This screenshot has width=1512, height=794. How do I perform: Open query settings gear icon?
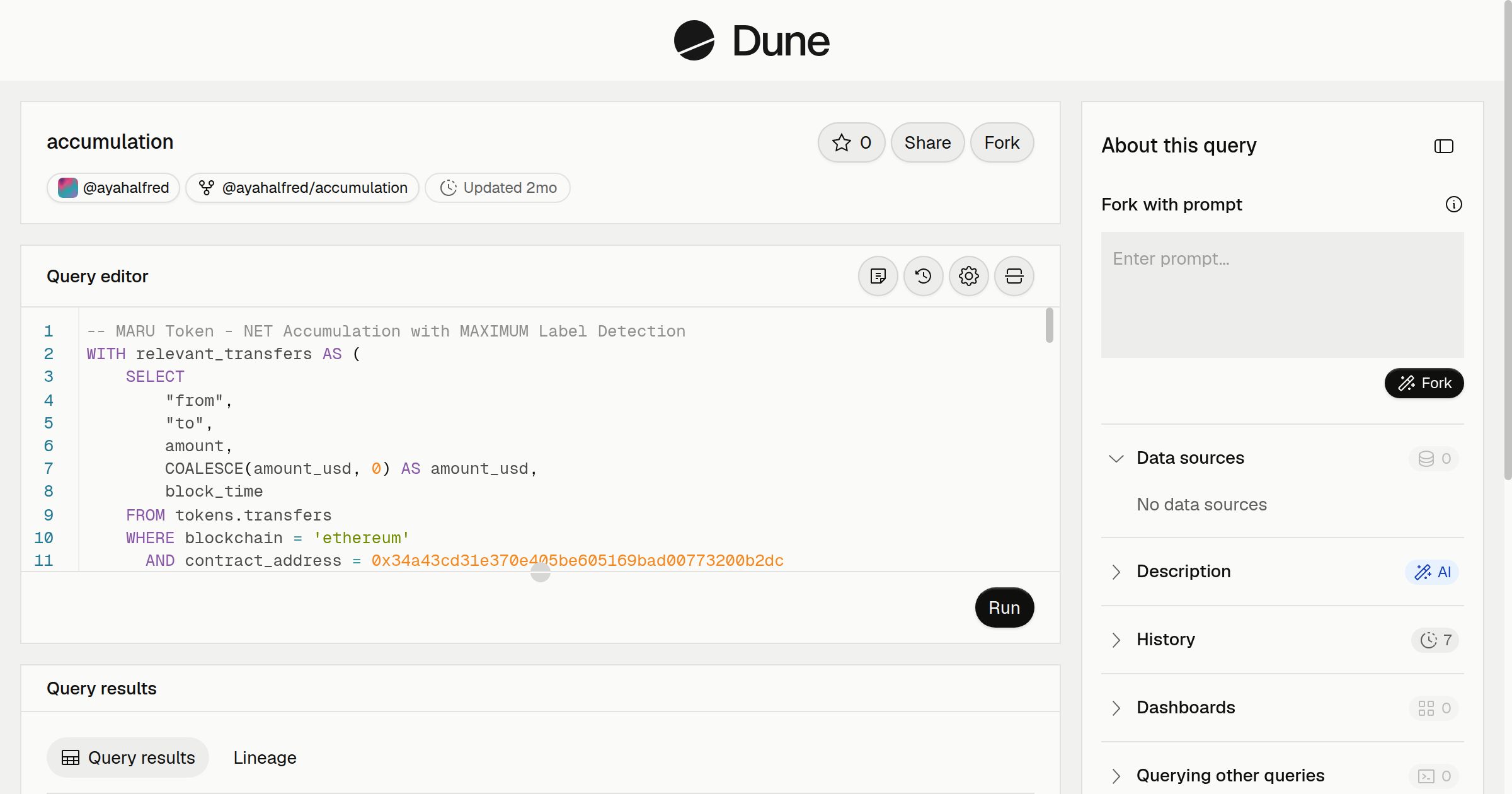click(x=968, y=276)
